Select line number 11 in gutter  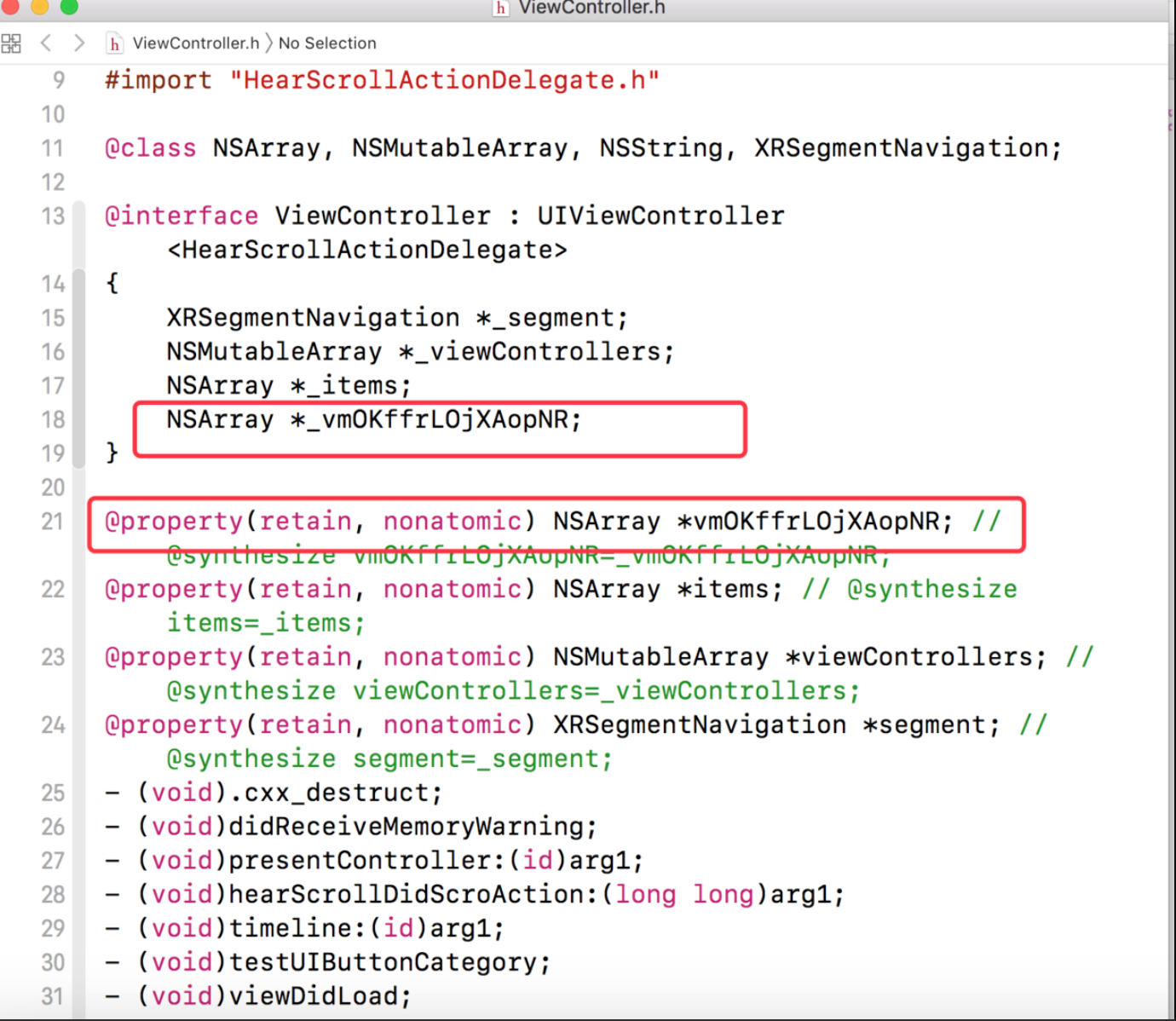tap(53, 148)
